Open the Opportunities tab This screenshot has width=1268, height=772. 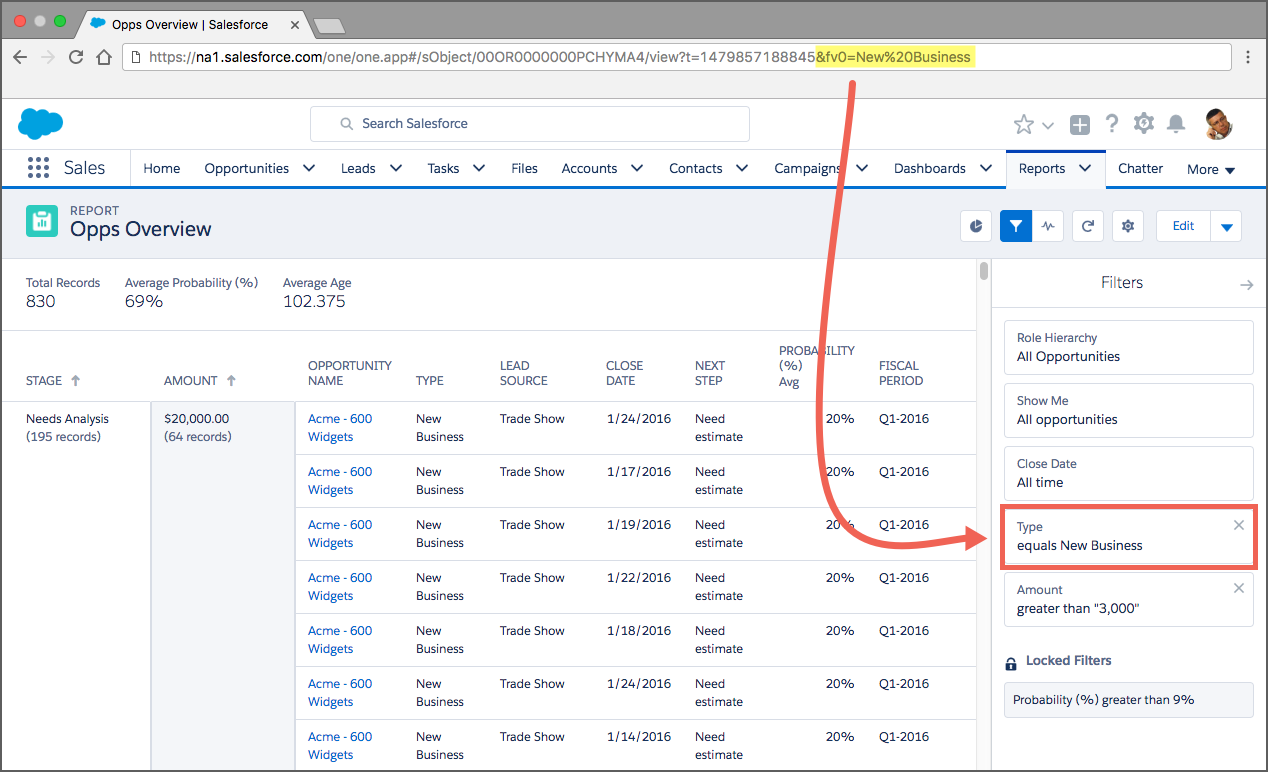(x=247, y=168)
